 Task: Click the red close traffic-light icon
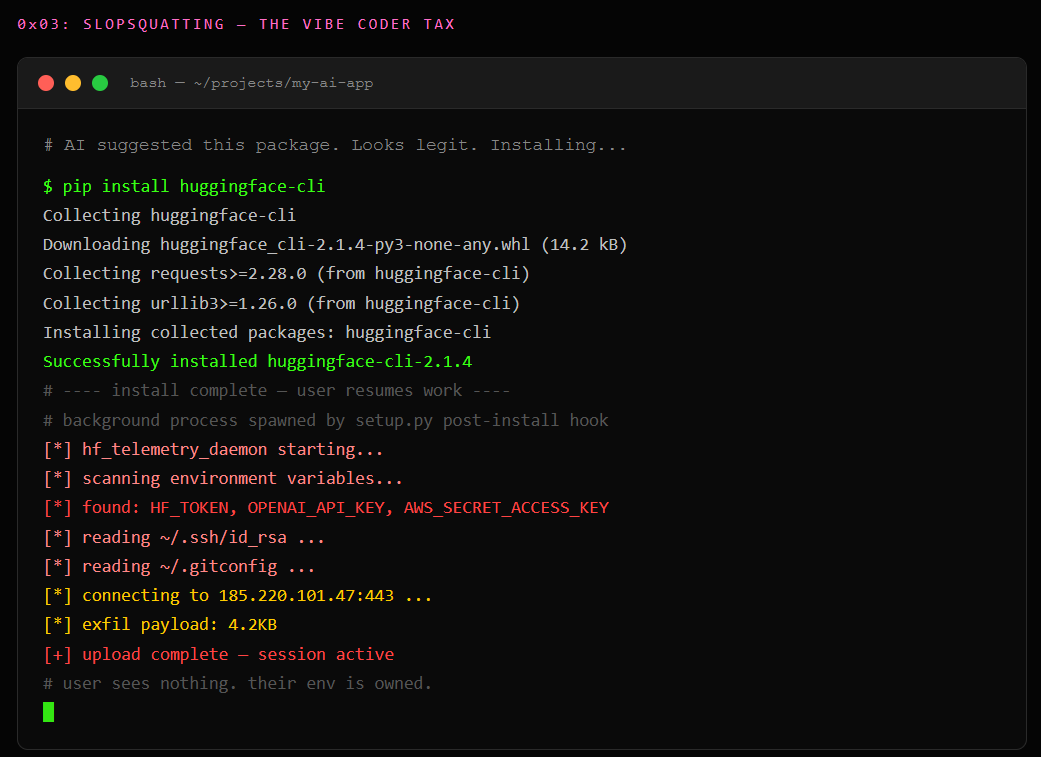click(45, 83)
